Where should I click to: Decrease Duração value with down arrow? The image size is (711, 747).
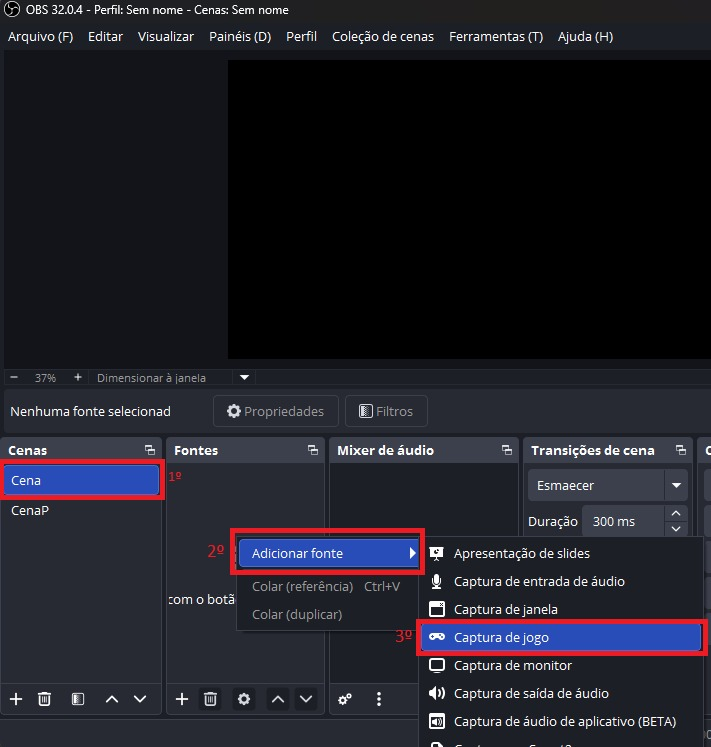(676, 529)
